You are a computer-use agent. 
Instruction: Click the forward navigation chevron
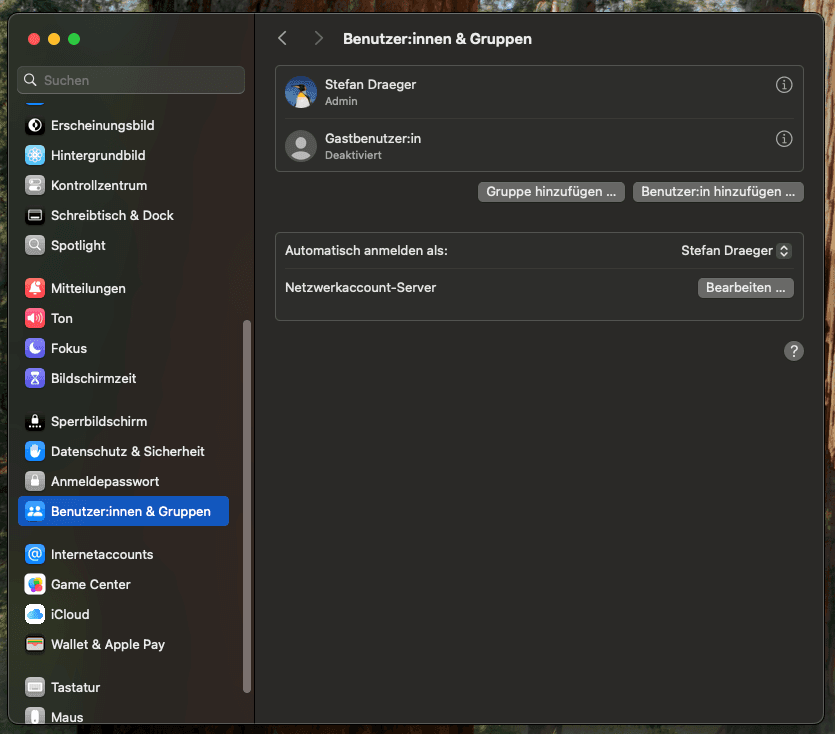318,37
